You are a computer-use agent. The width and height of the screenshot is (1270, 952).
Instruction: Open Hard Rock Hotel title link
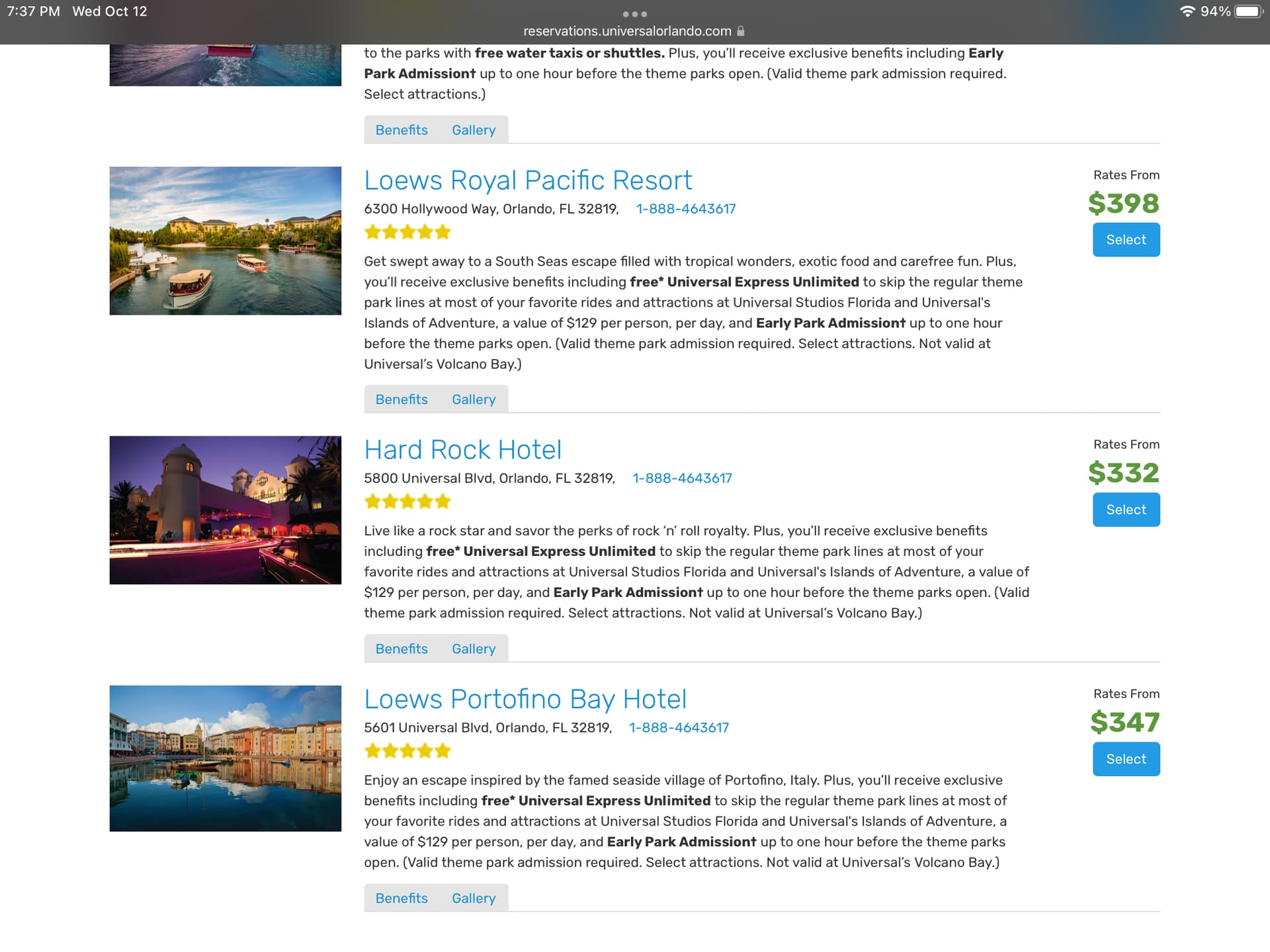coord(462,450)
